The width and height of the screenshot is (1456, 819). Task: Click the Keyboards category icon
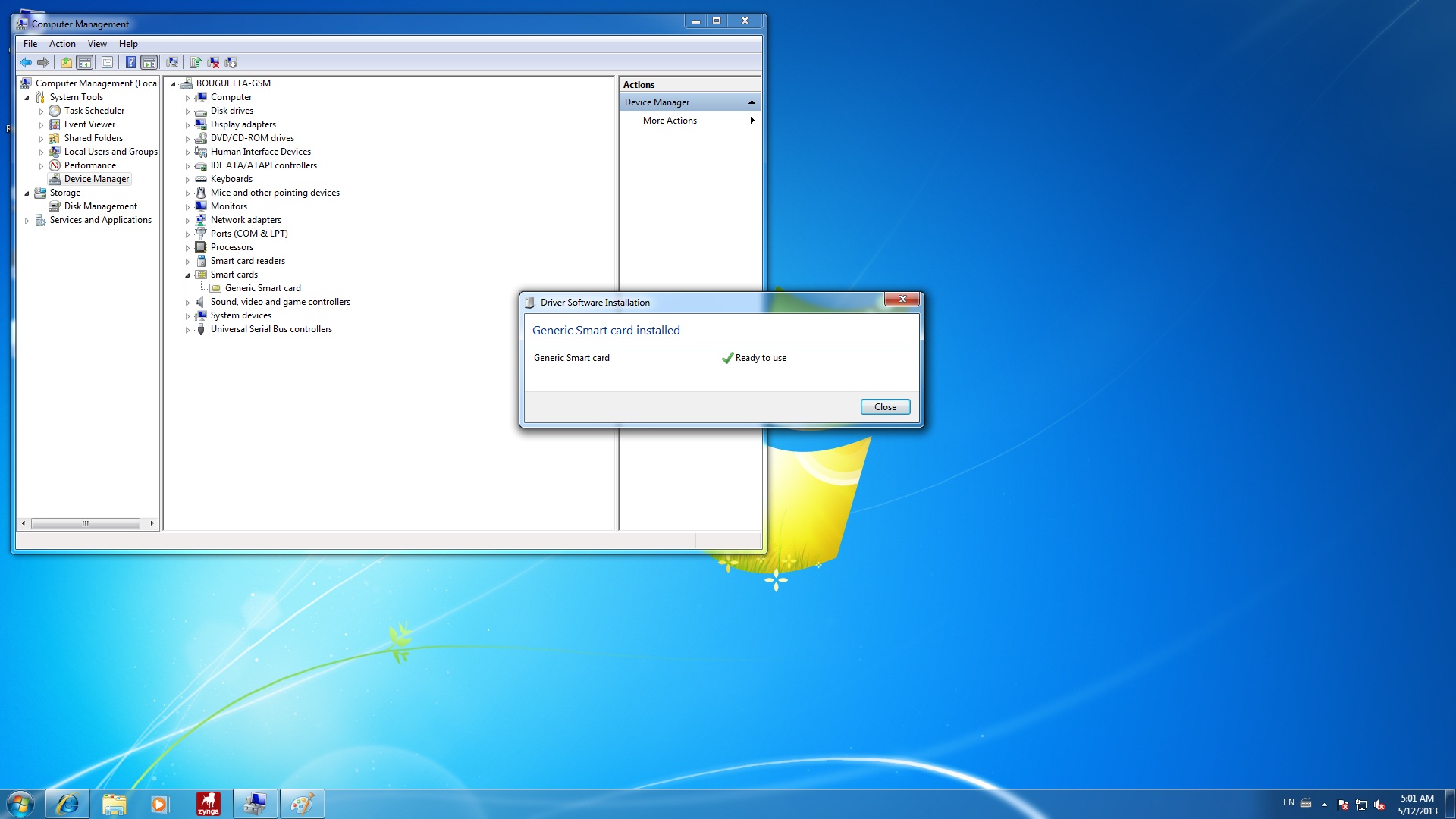tap(201, 179)
